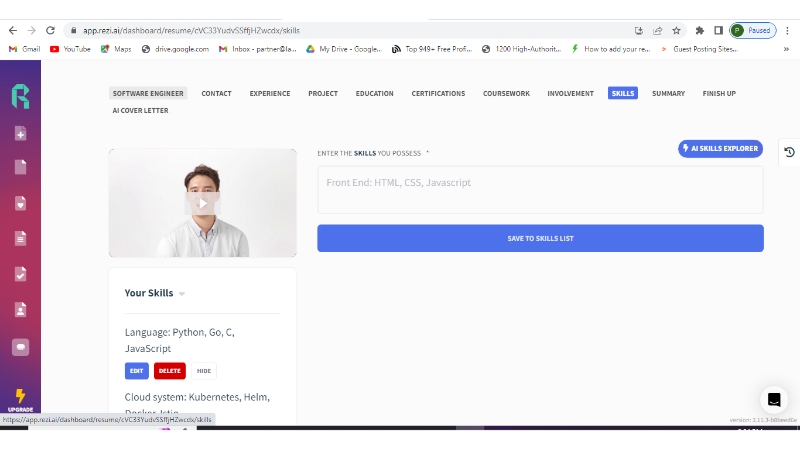Click the Rezi logo in sidebar
The image size is (800, 449).
pos(20,95)
